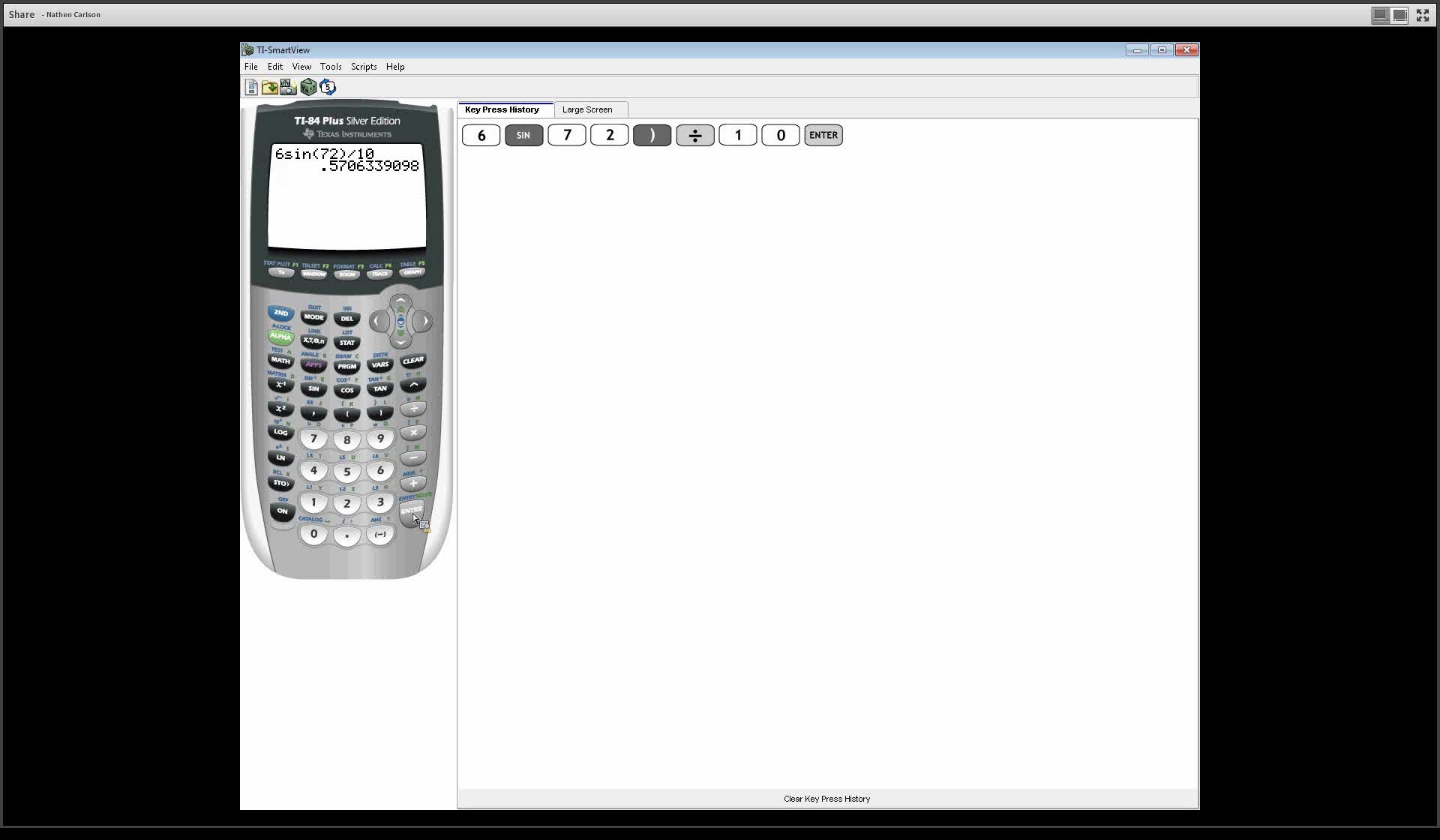Click the ON key toggle
The width and height of the screenshot is (1440, 840).
[281, 511]
